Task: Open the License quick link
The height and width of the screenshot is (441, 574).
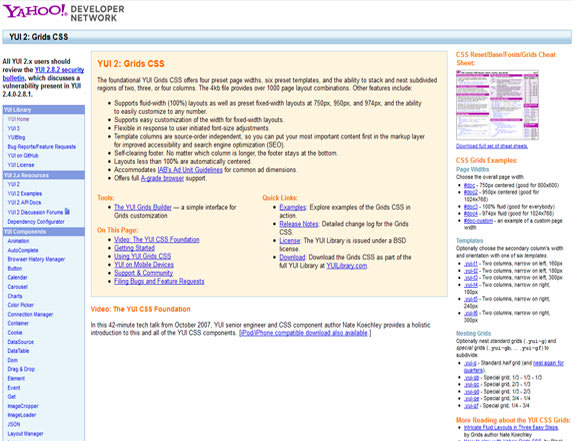Action: [x=290, y=241]
